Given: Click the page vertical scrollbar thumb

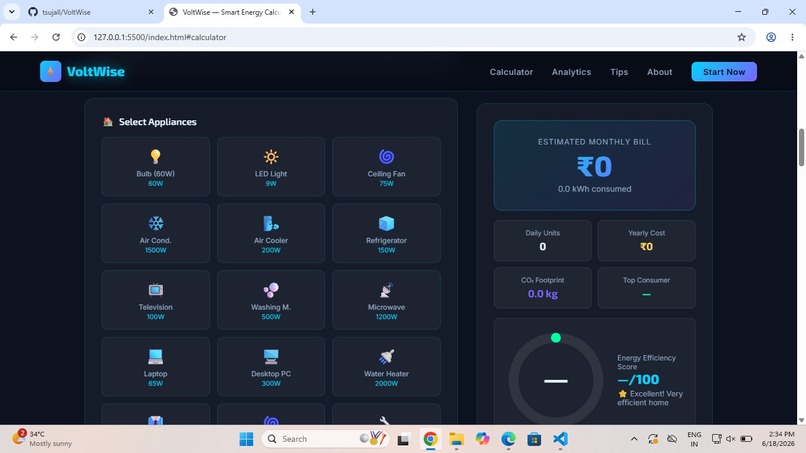Looking at the screenshot, I should click(x=801, y=147).
